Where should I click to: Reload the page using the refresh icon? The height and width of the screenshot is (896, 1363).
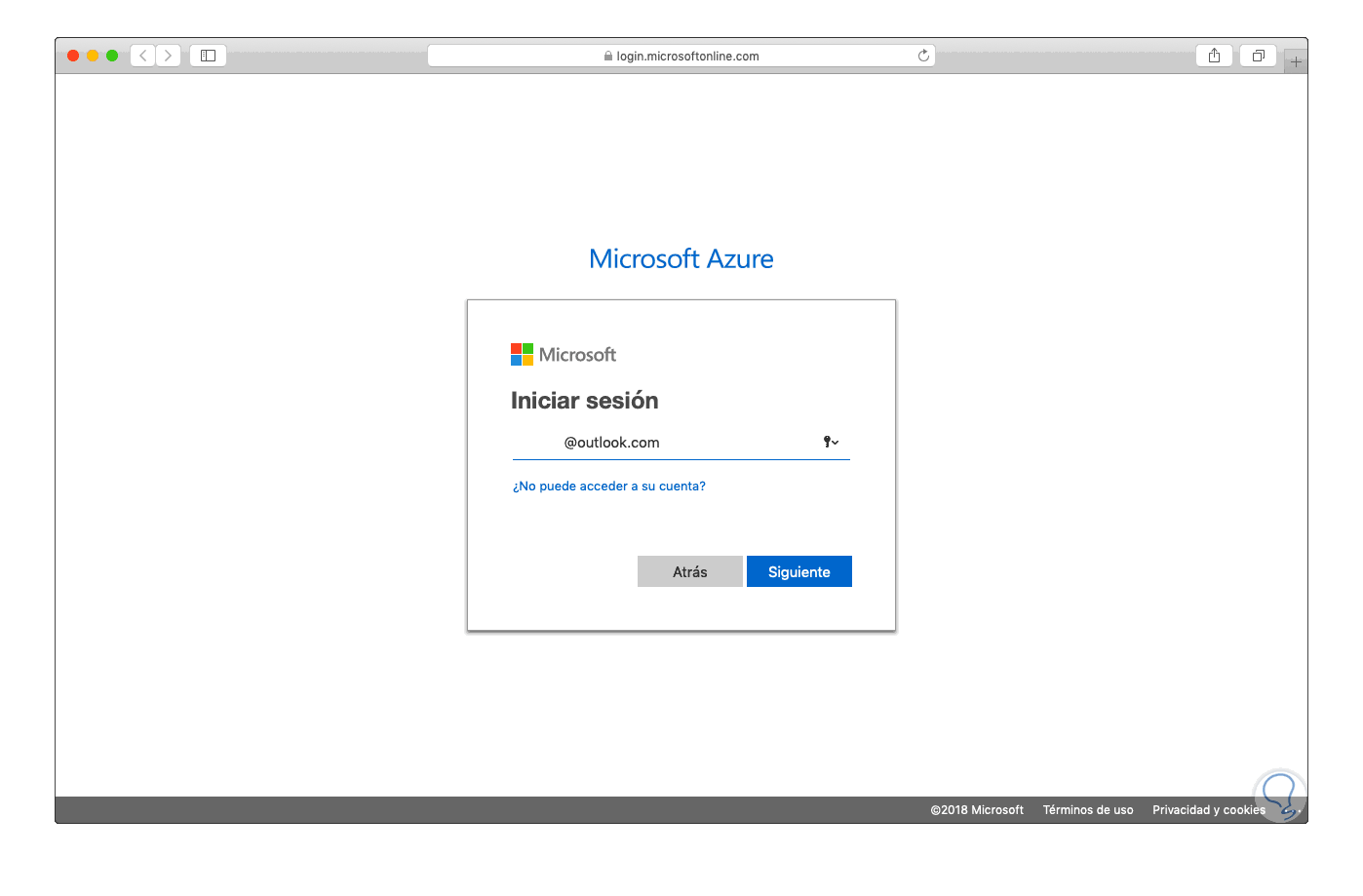[x=923, y=56]
